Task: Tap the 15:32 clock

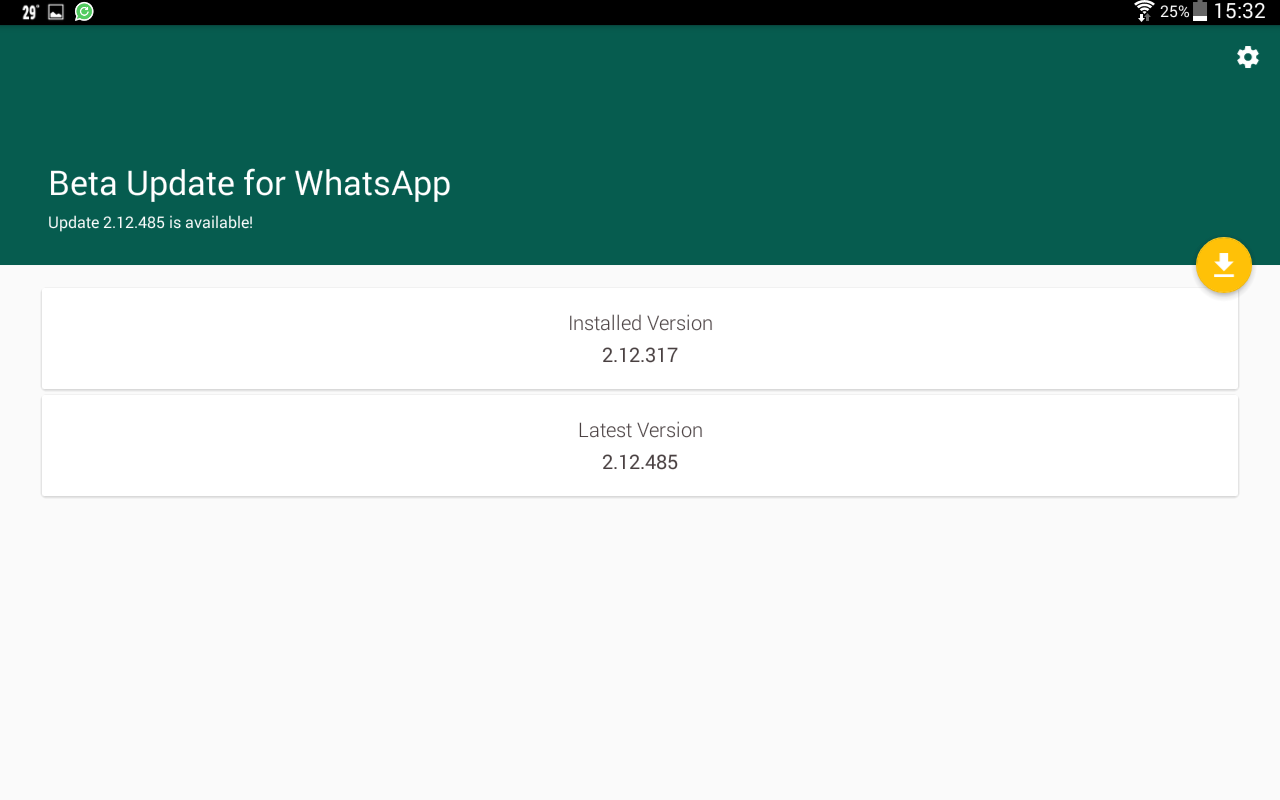Action: click(x=1239, y=12)
